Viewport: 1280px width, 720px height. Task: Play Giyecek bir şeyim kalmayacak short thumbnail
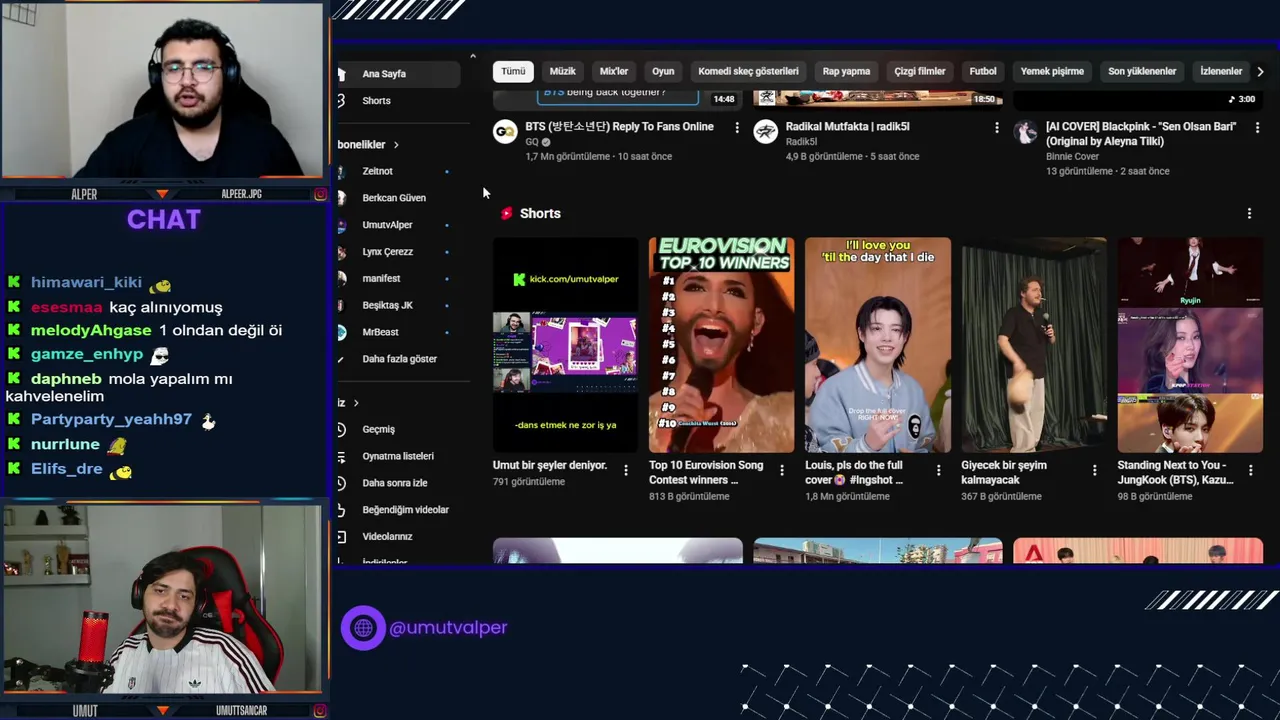[1034, 345]
